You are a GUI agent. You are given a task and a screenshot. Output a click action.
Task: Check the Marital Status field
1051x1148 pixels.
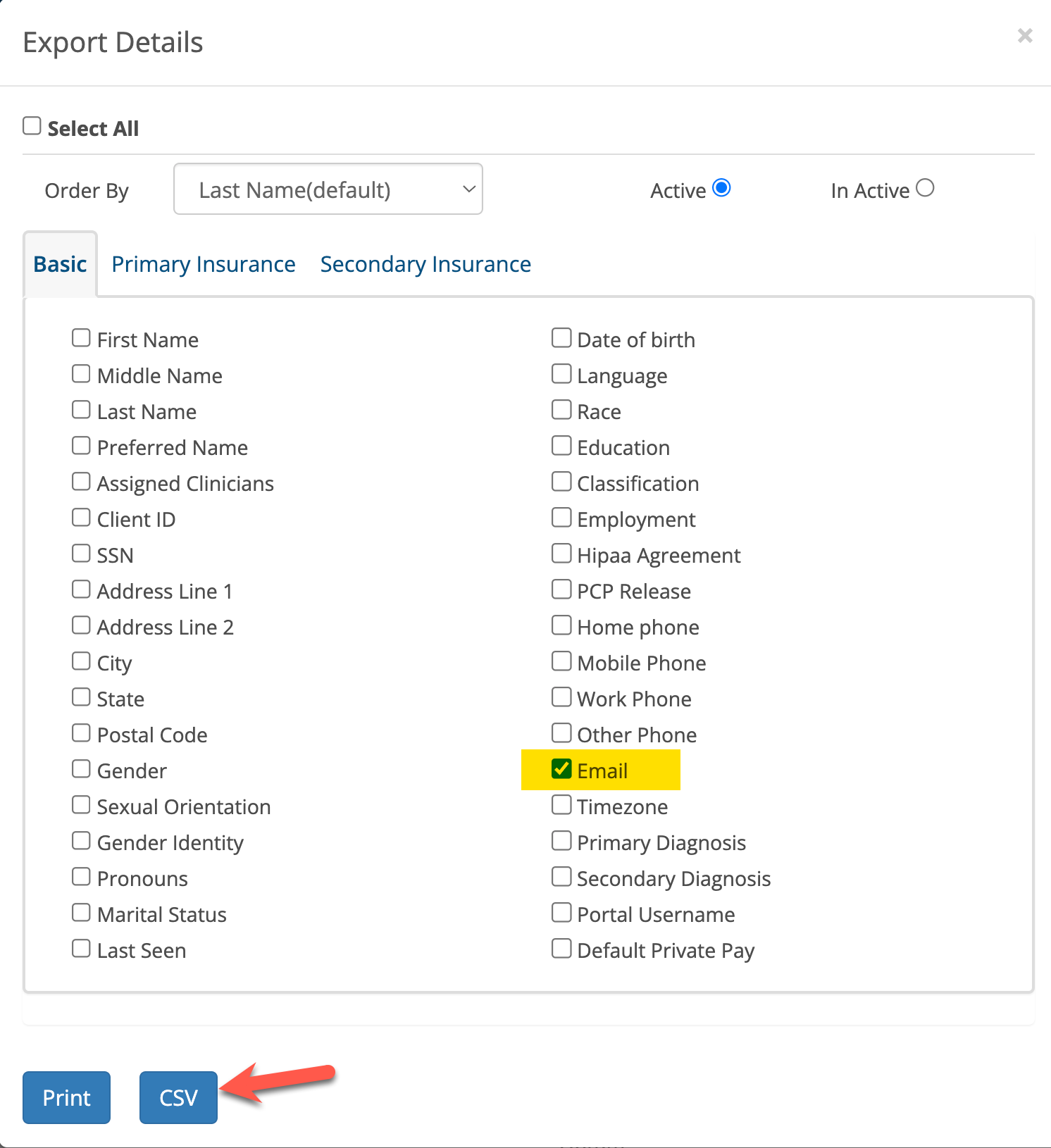(x=81, y=912)
